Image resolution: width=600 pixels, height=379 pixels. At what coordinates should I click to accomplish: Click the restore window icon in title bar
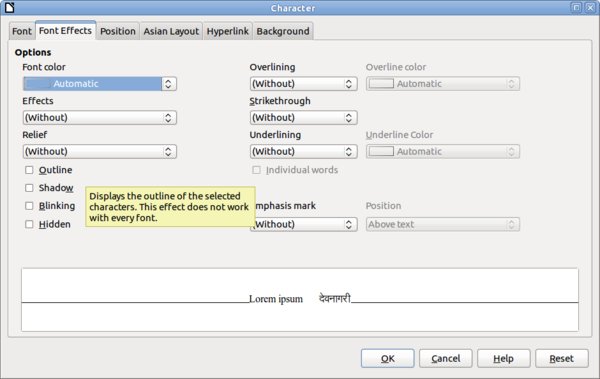click(576, 7)
